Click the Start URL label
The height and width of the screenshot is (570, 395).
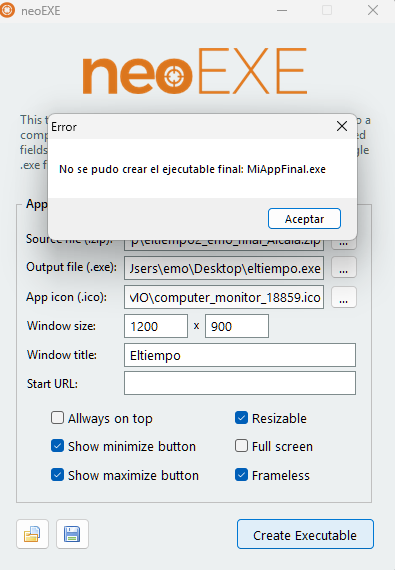point(52,384)
